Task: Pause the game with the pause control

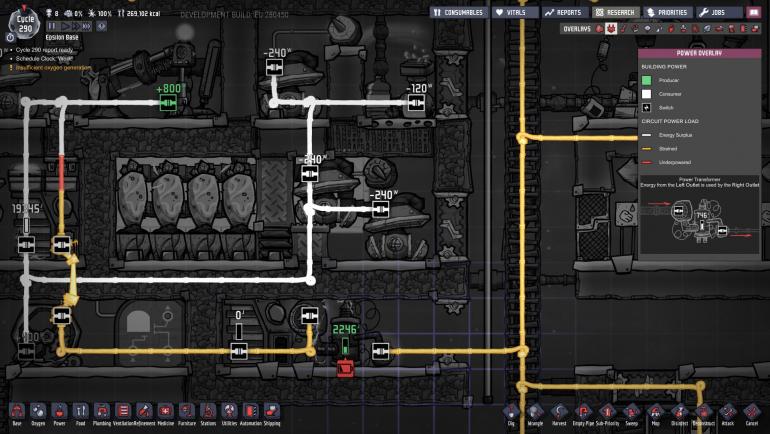Action: [x=53, y=26]
